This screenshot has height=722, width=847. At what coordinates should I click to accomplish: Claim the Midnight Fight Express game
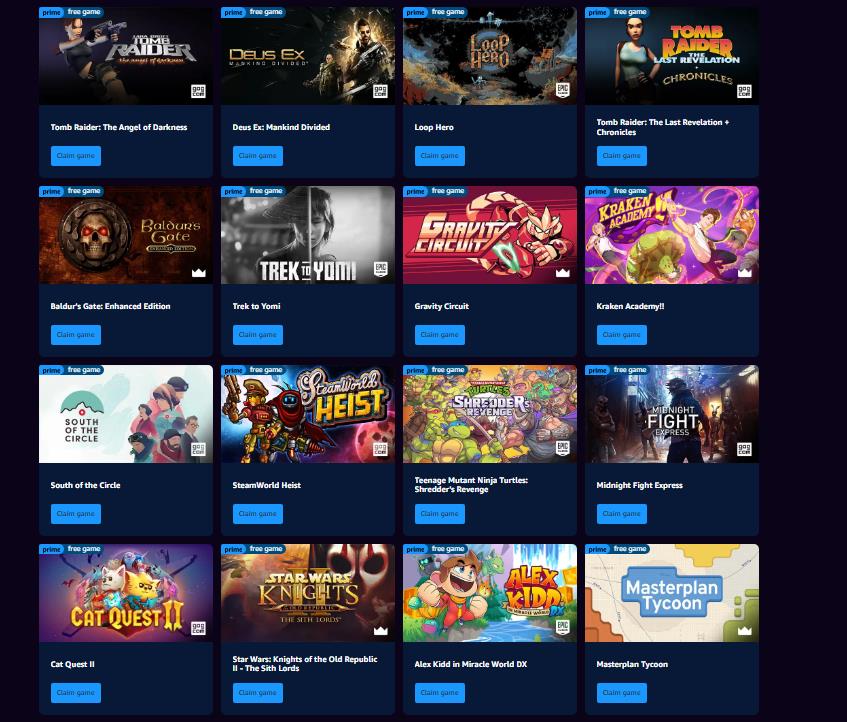pyautogui.click(x=622, y=514)
